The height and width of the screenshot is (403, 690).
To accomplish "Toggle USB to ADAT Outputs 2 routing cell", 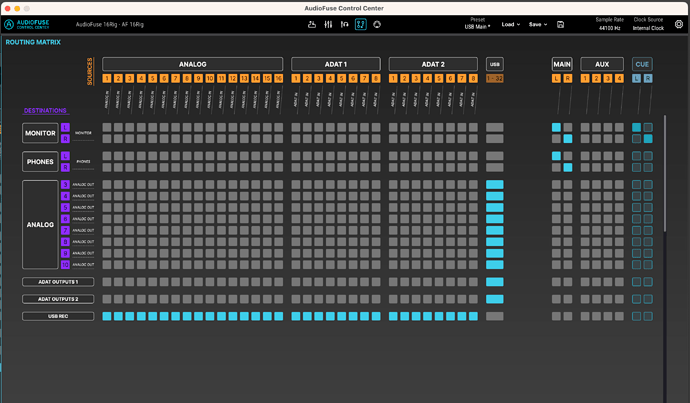I will [495, 299].
